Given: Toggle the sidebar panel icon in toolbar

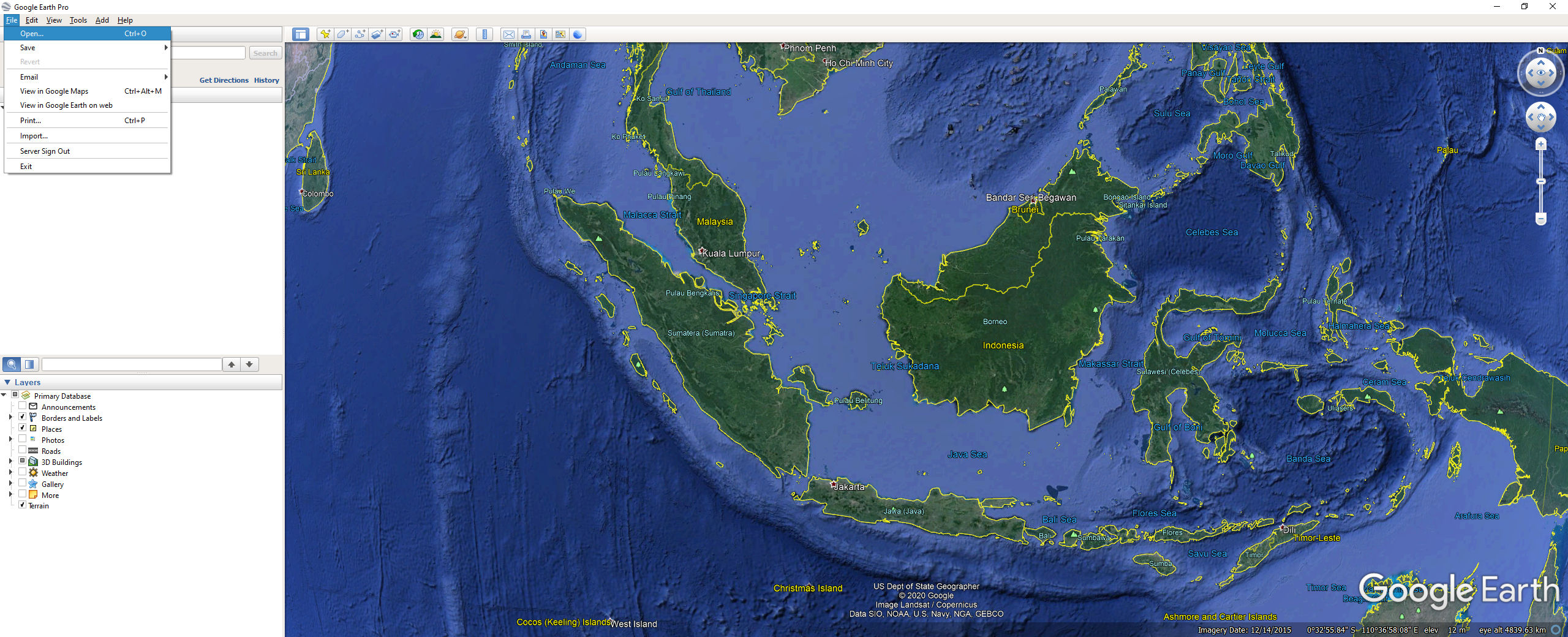Looking at the screenshot, I should coord(300,34).
